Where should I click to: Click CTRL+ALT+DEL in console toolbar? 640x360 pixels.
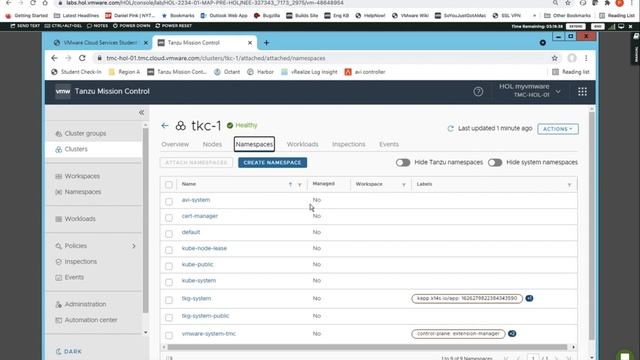point(63,26)
